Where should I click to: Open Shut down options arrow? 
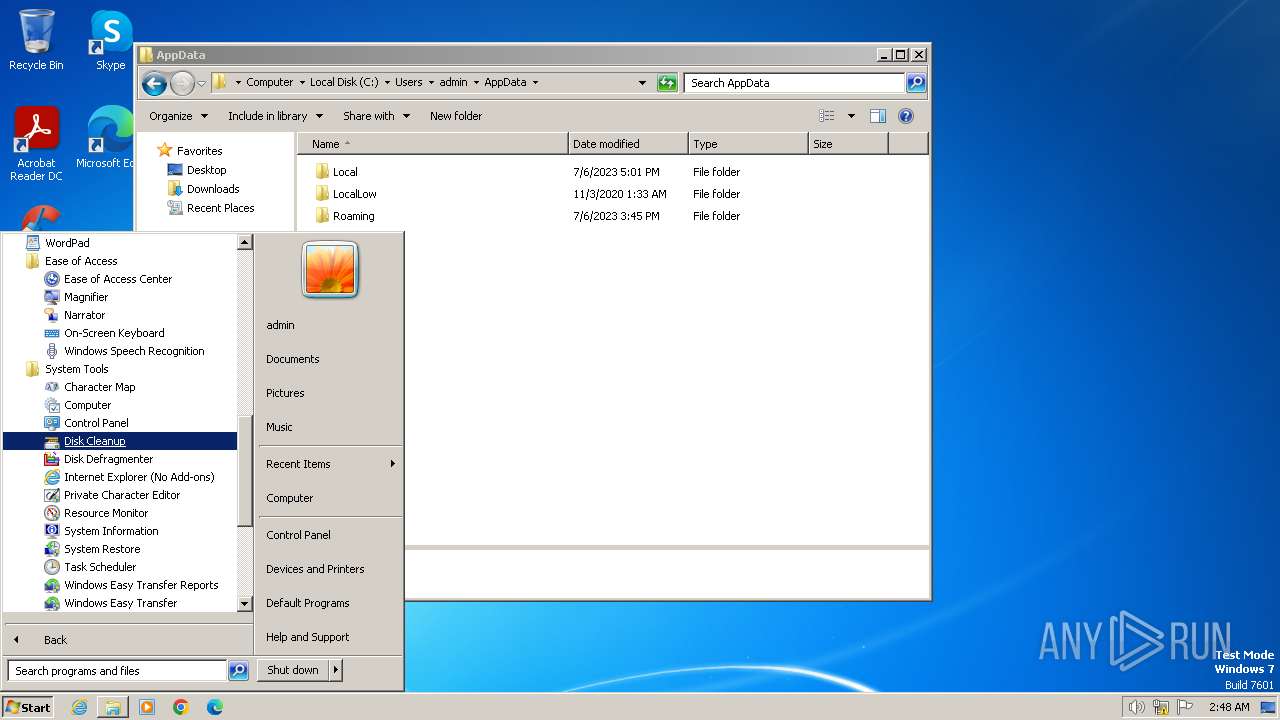[336, 670]
